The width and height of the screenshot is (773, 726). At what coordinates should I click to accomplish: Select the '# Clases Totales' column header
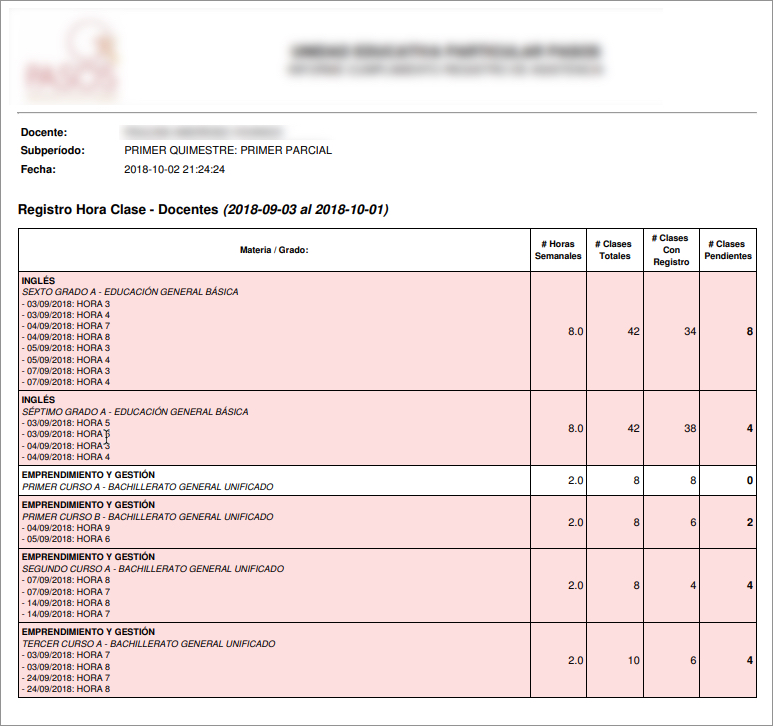click(x=614, y=250)
